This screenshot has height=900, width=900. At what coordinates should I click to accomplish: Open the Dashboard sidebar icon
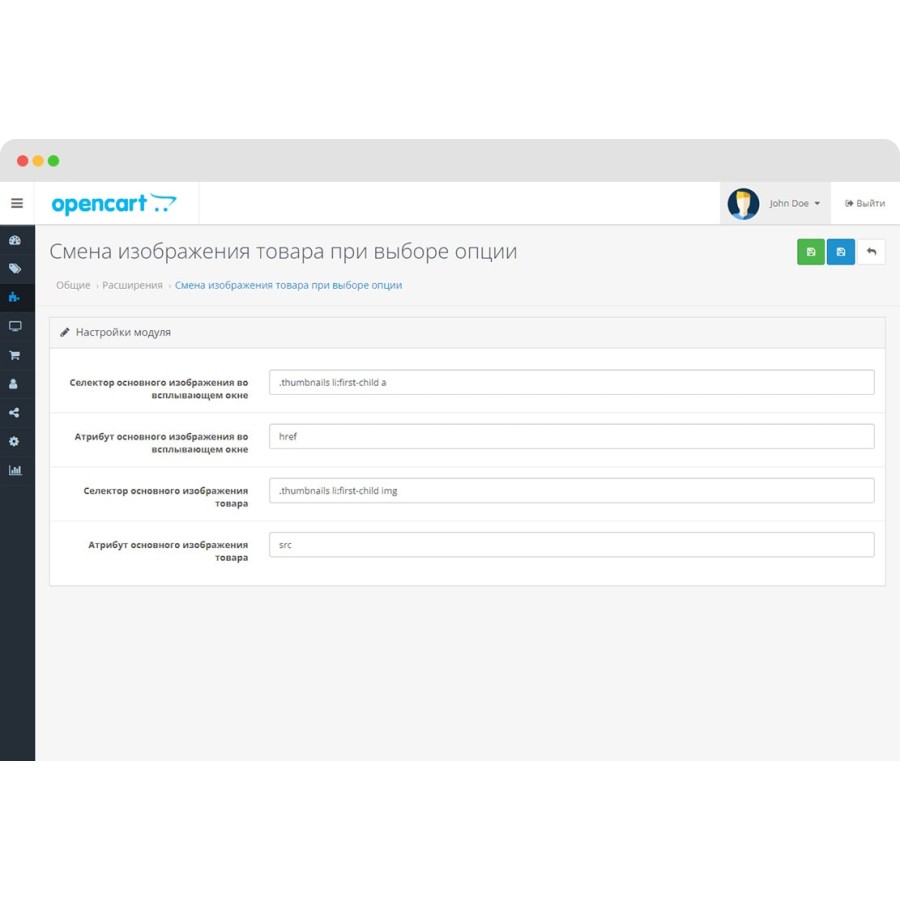tap(15, 240)
